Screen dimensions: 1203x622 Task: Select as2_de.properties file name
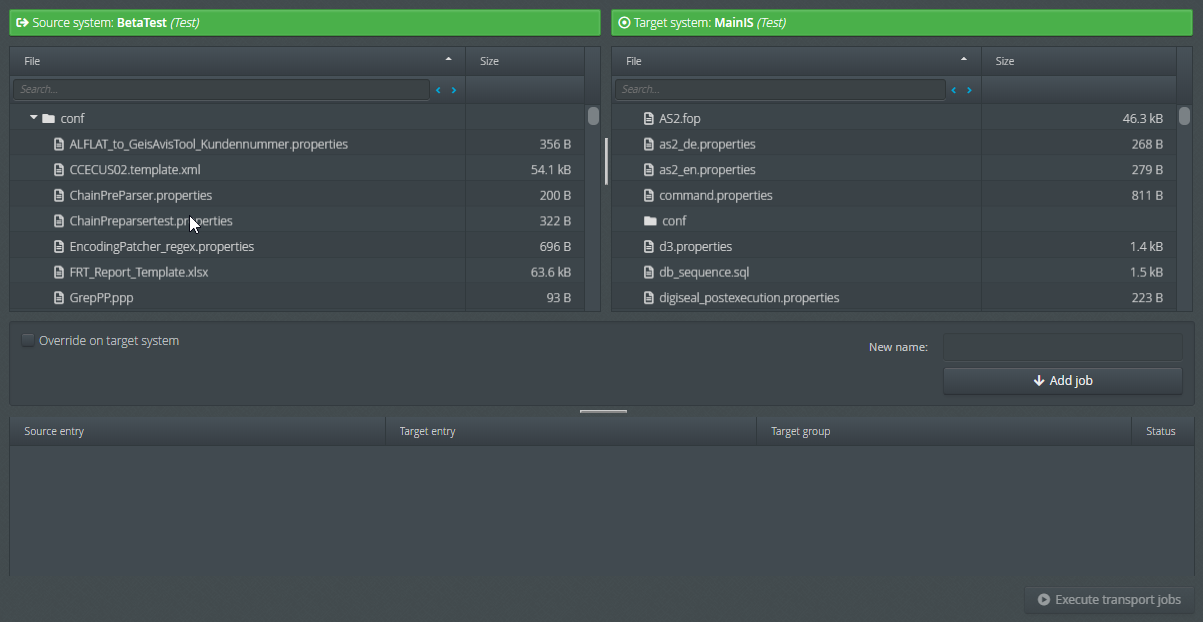[x=707, y=144]
